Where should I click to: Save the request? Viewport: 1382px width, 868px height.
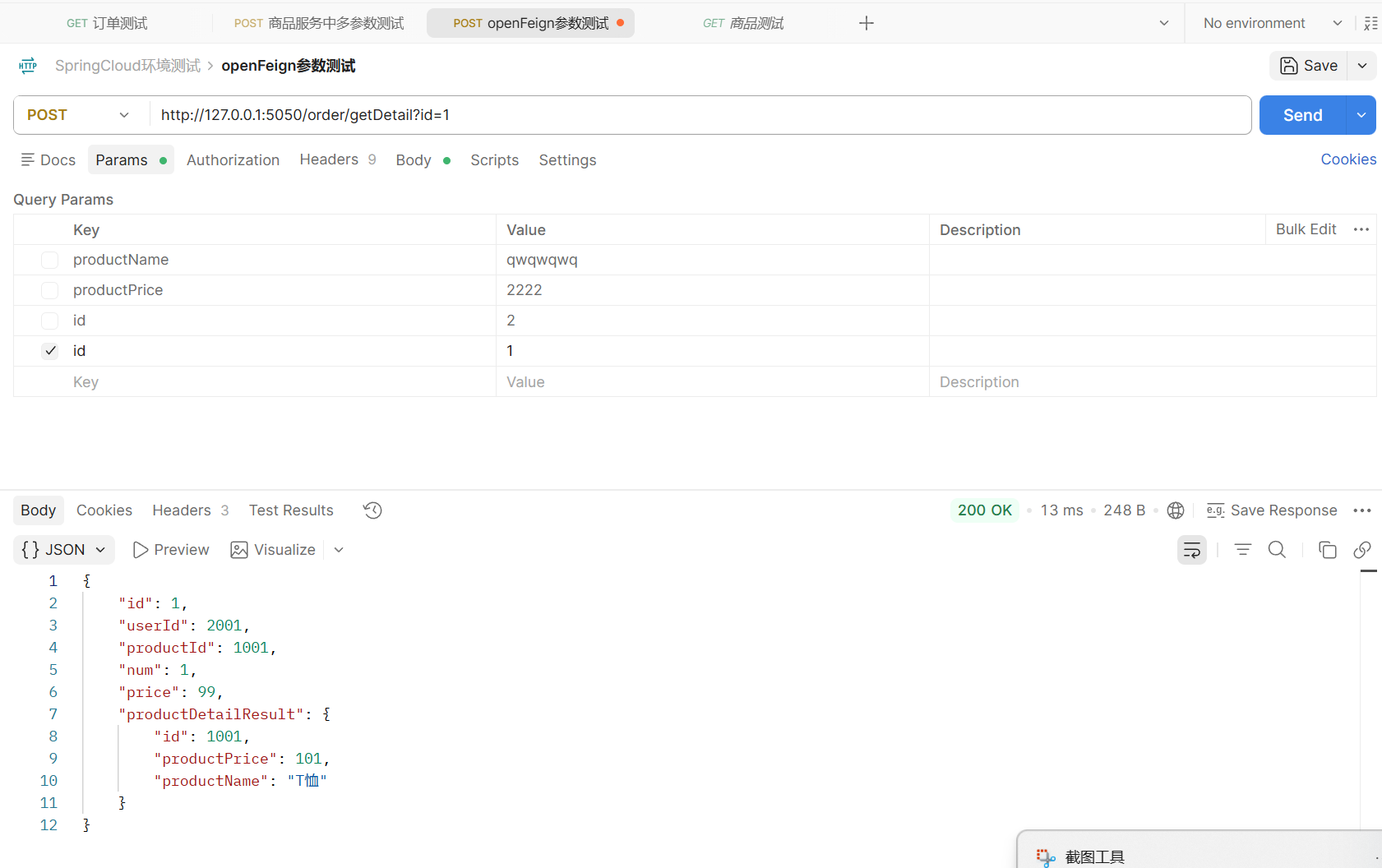1309,66
